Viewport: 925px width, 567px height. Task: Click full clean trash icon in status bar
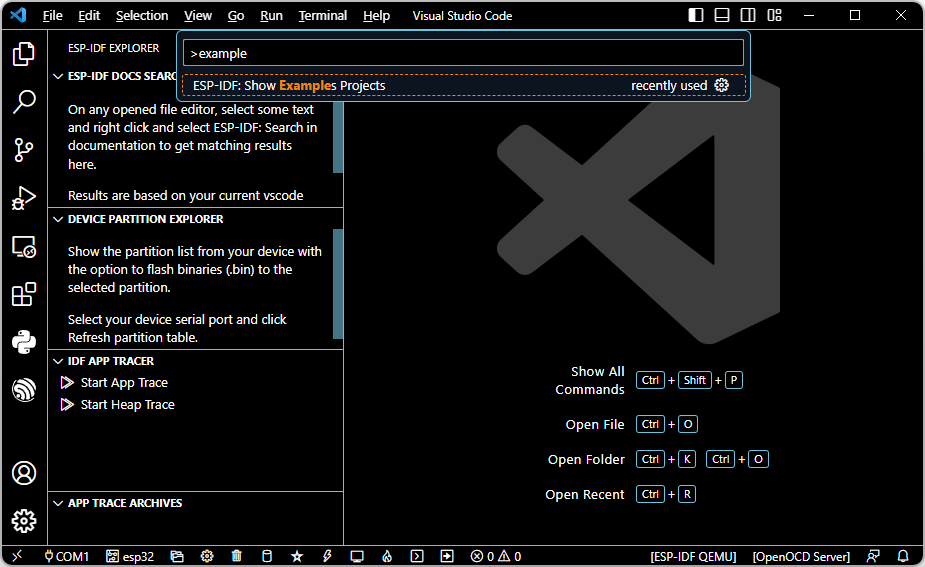coord(237,556)
